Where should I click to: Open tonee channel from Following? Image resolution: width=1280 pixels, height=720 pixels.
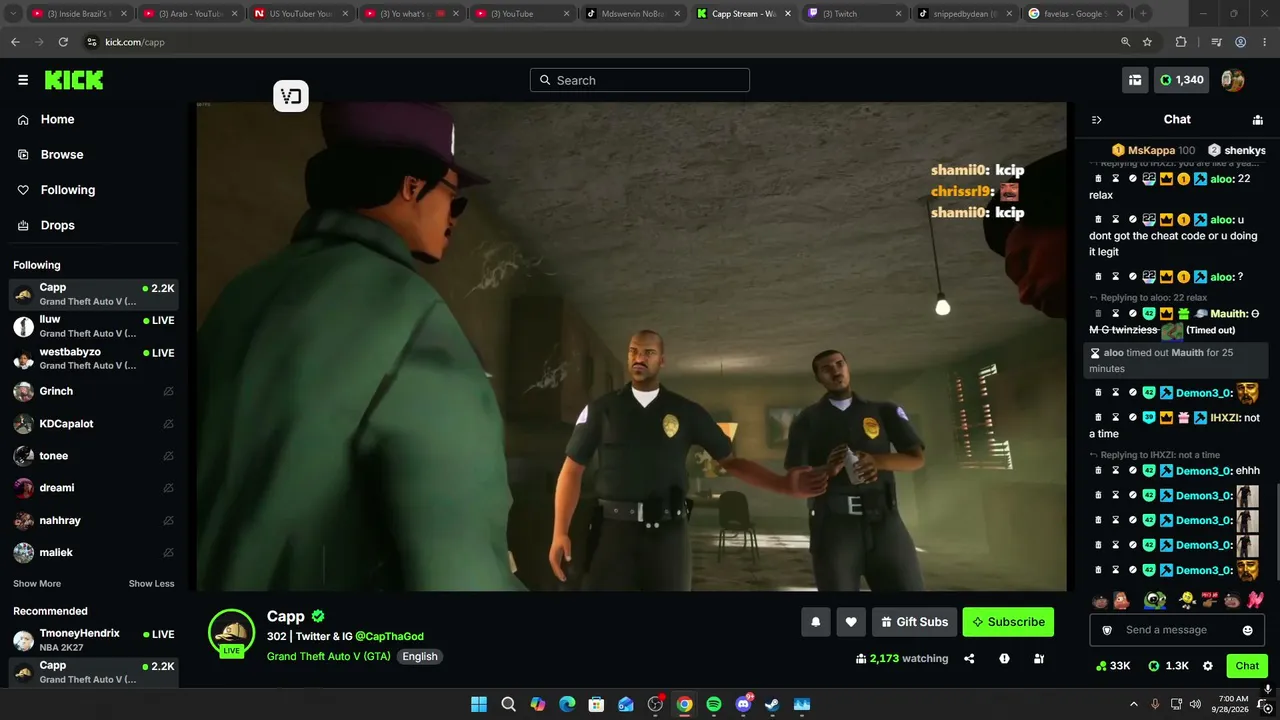tap(94, 456)
